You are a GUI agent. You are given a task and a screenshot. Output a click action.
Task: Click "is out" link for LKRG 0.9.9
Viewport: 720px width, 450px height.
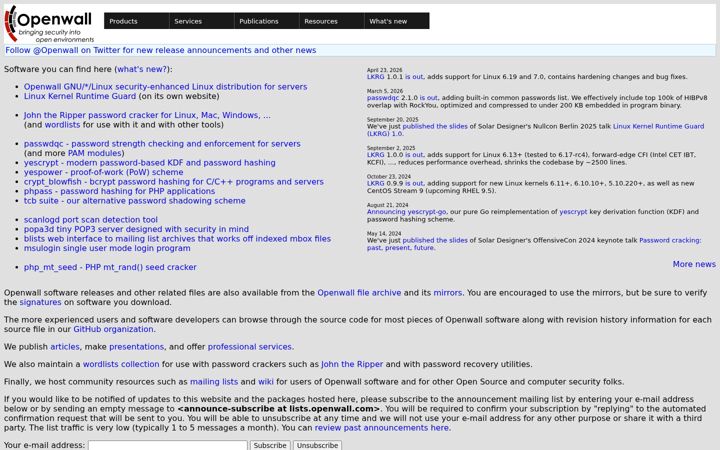click(x=414, y=183)
